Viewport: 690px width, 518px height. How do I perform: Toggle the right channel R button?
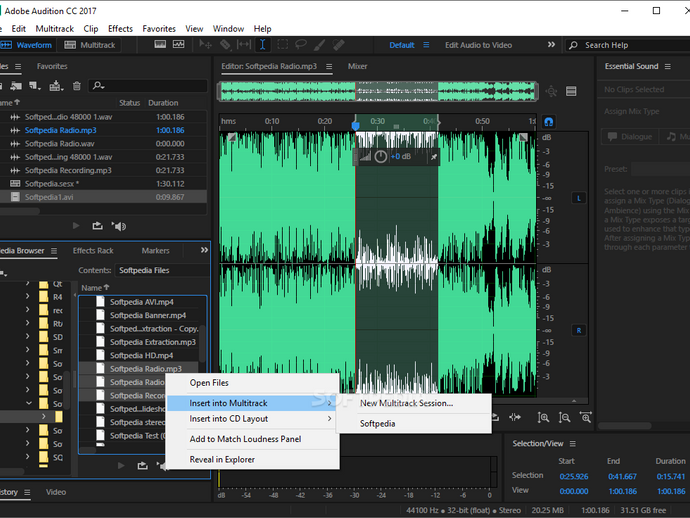tap(578, 330)
